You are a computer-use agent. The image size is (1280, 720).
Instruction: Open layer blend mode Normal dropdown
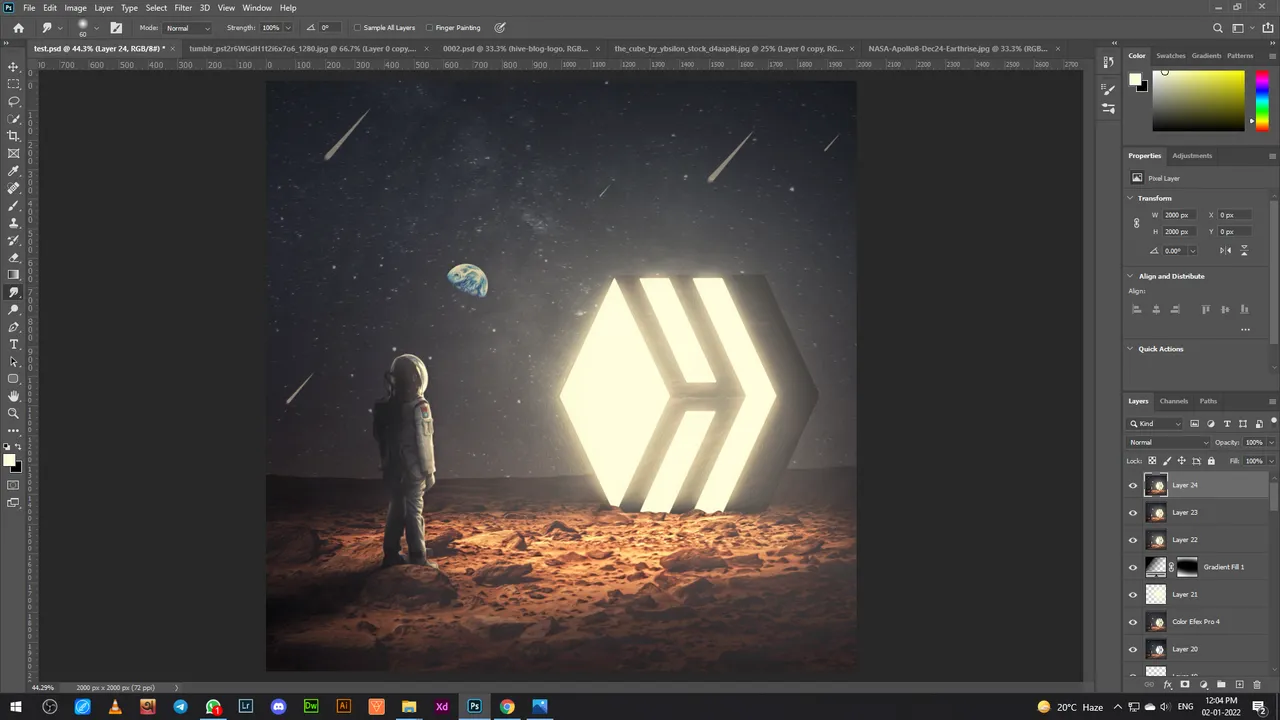click(x=1168, y=442)
